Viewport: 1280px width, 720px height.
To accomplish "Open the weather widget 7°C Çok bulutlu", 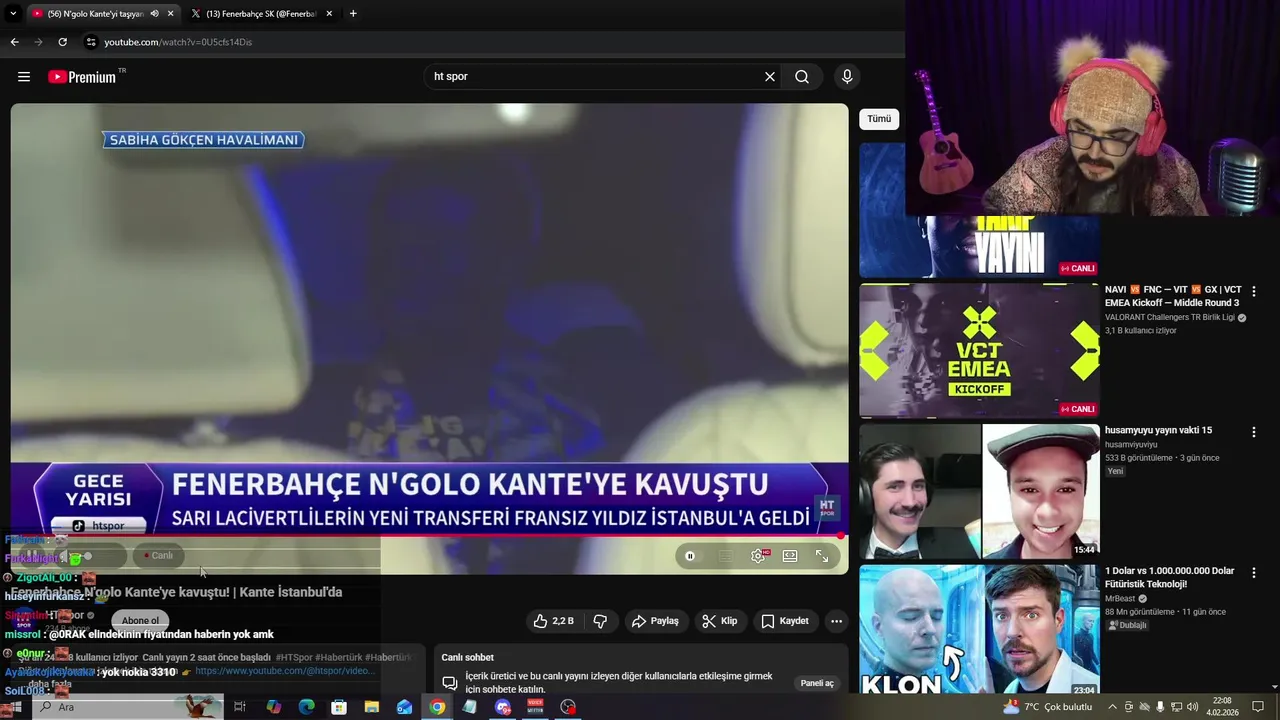I will pyautogui.click(x=1047, y=707).
